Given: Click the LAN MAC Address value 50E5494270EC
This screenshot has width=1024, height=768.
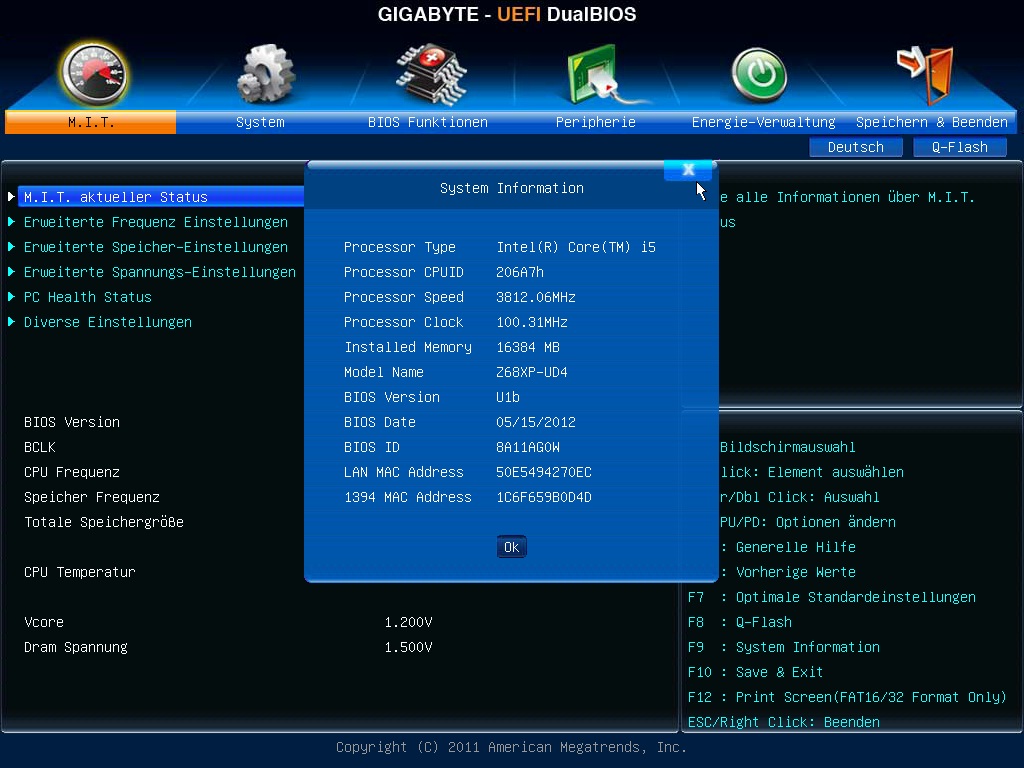Looking at the screenshot, I should 543,472.
